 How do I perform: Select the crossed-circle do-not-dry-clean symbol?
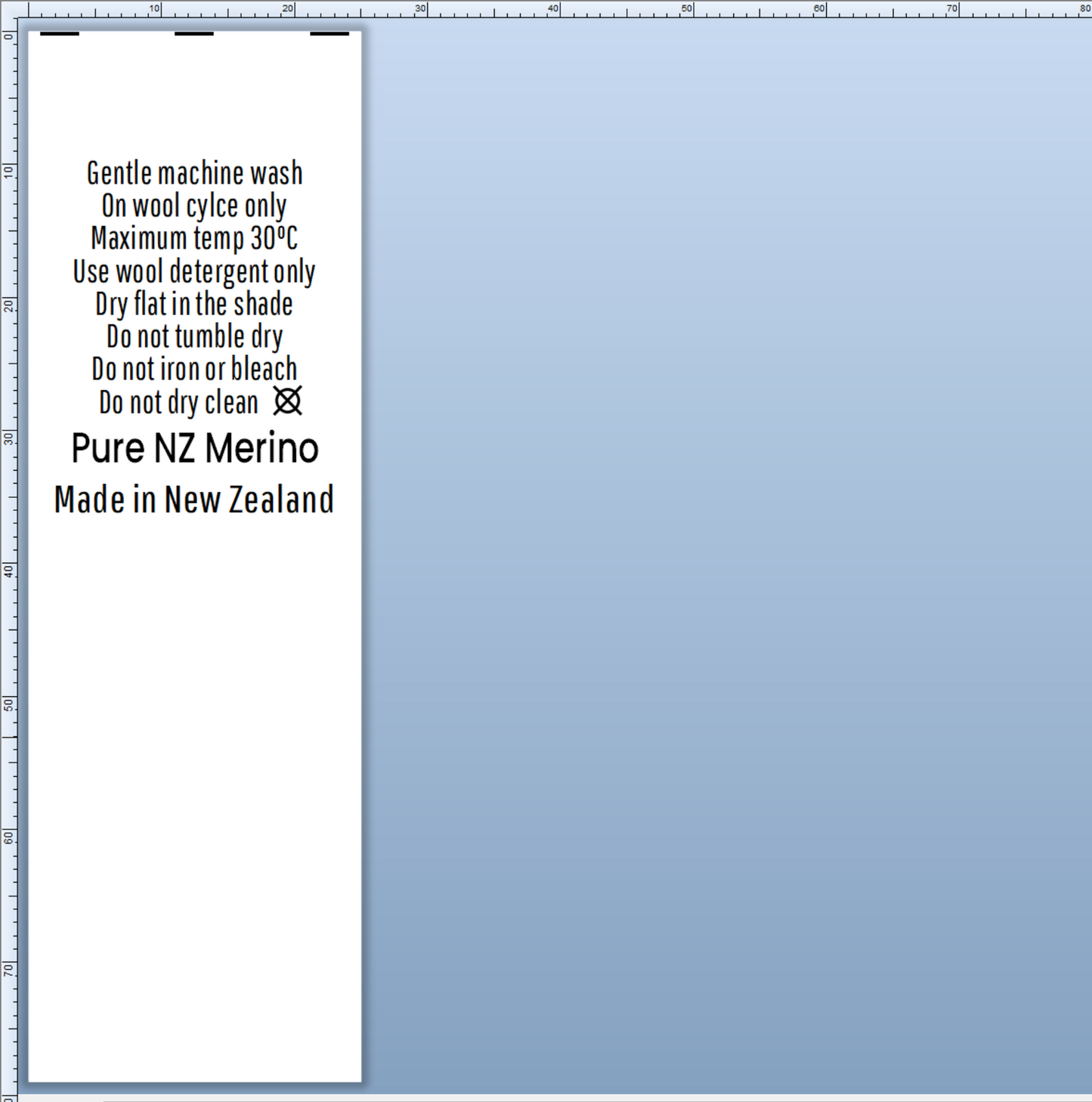click(287, 401)
